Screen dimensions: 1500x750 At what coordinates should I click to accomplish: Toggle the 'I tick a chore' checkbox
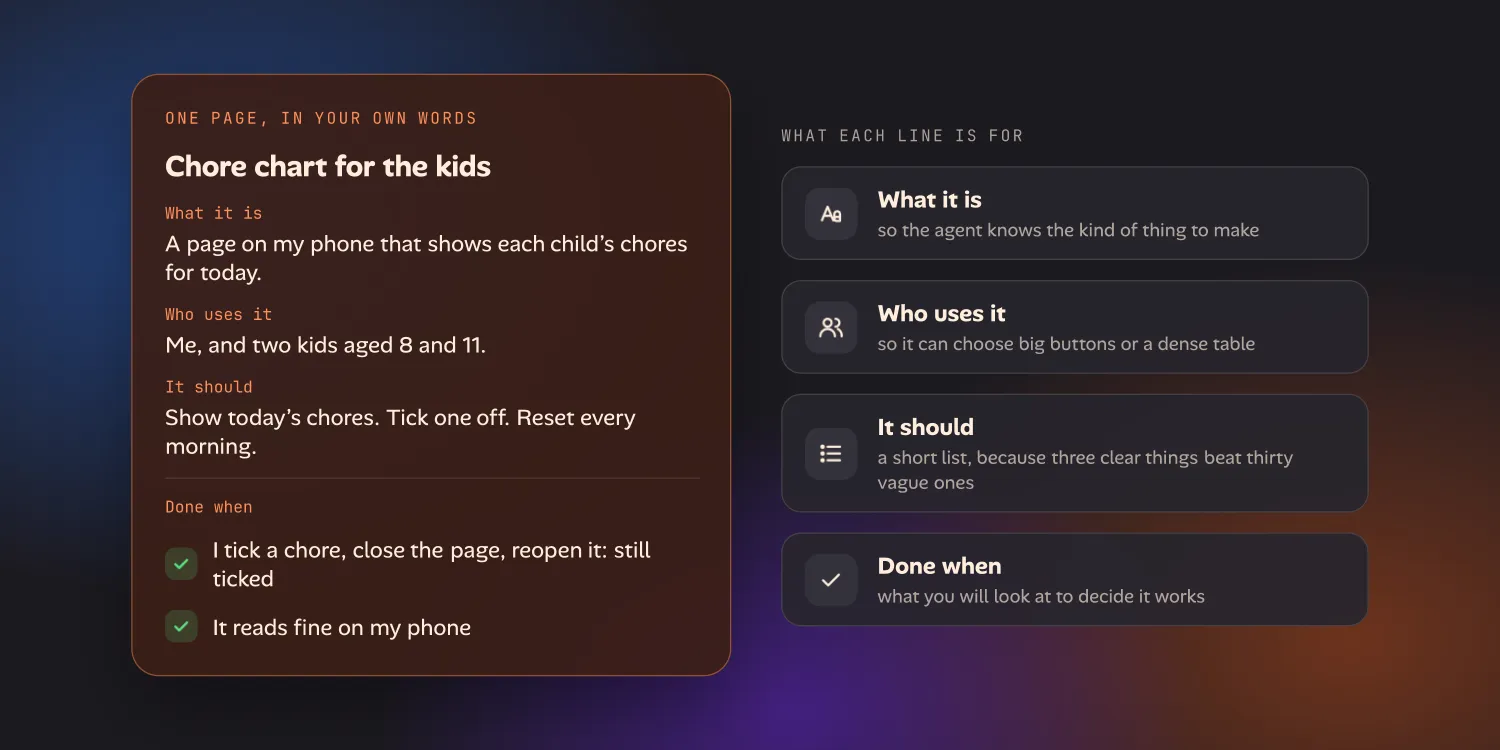coord(181,564)
